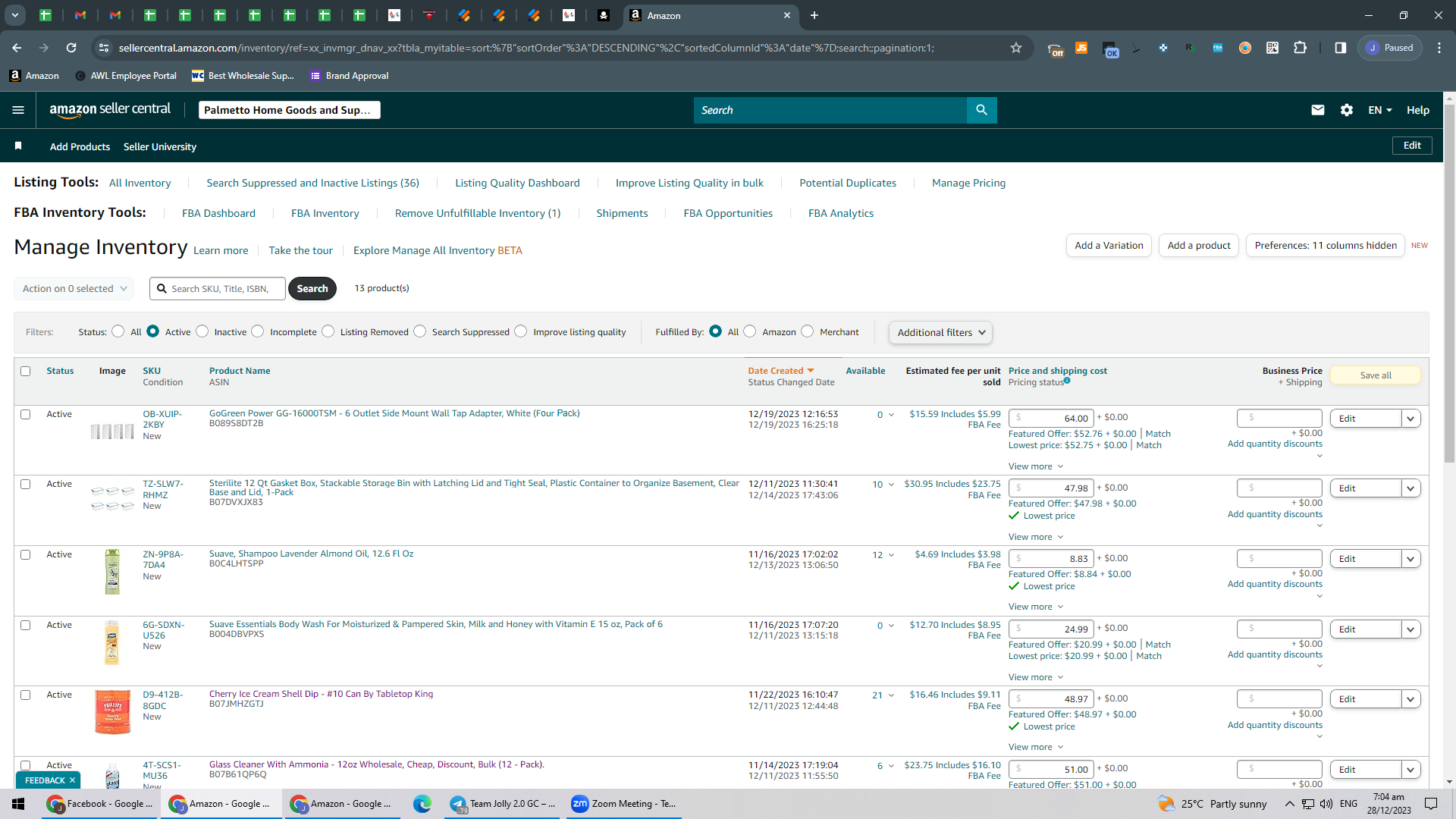Open Zoom Meeting in taskbar

tap(624, 804)
